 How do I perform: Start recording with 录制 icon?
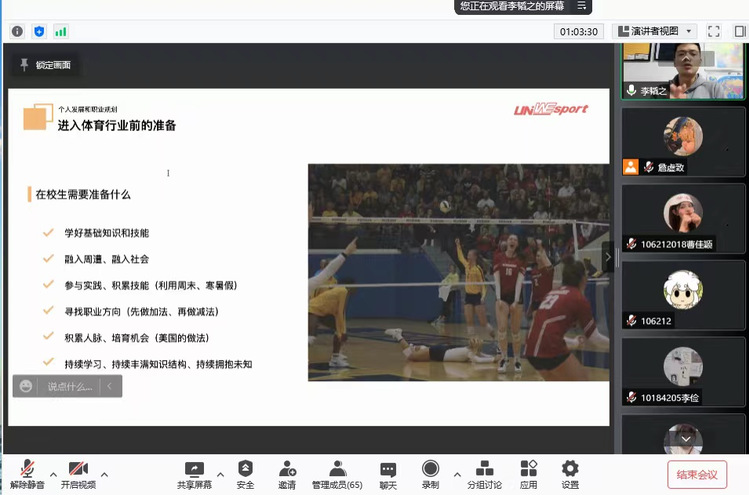[430, 473]
